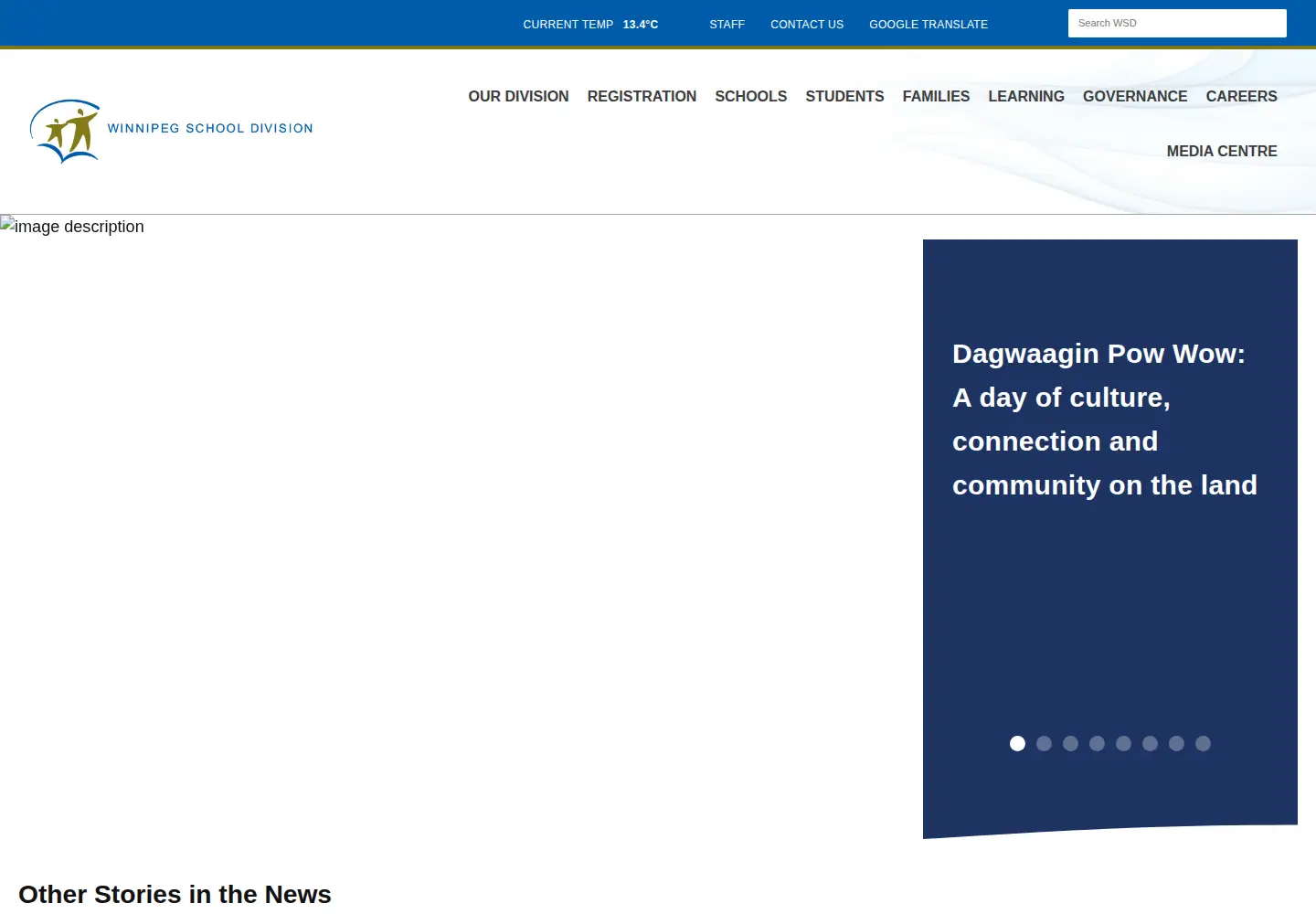Open the Our Division menu
This screenshot has width=1316, height=914.
point(518,96)
